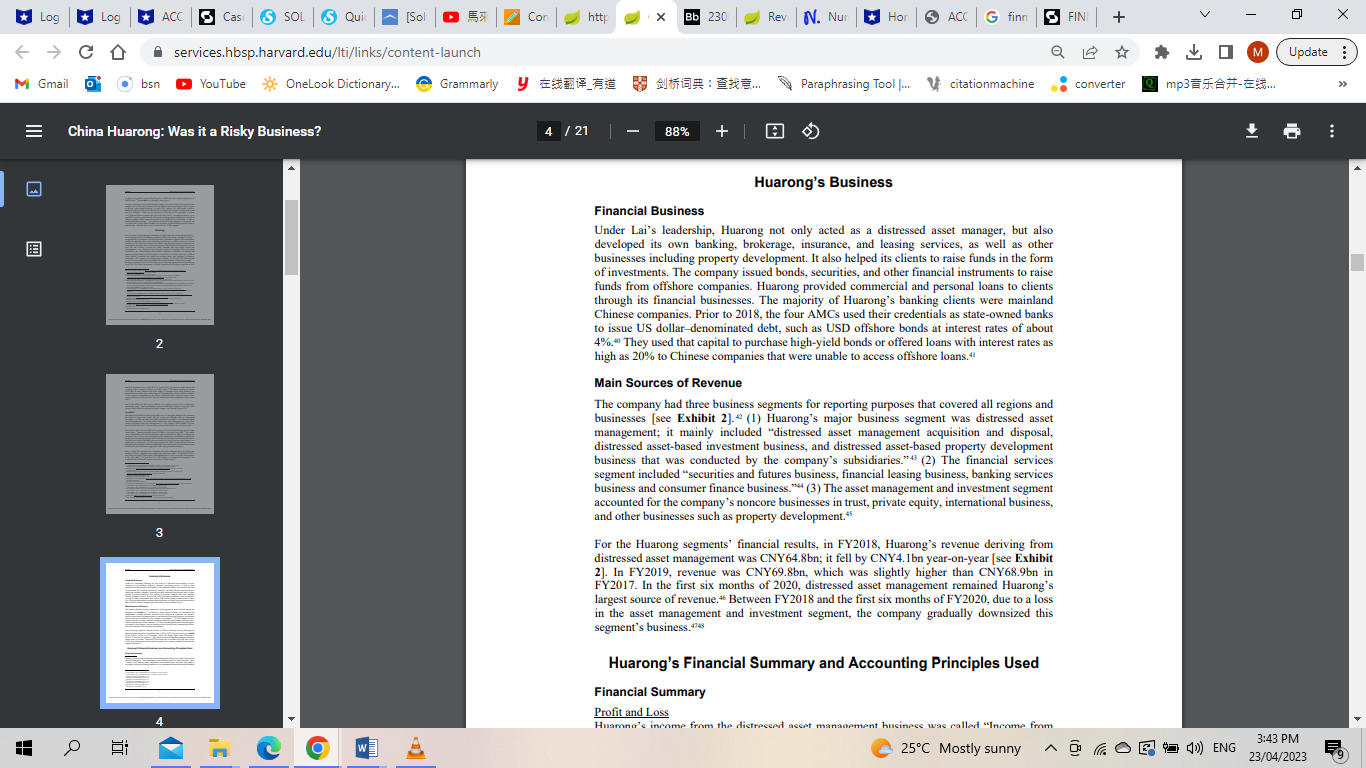Viewport: 1366px width, 768px height.
Task: Select the page 4 thumbnail
Action: [x=160, y=633]
